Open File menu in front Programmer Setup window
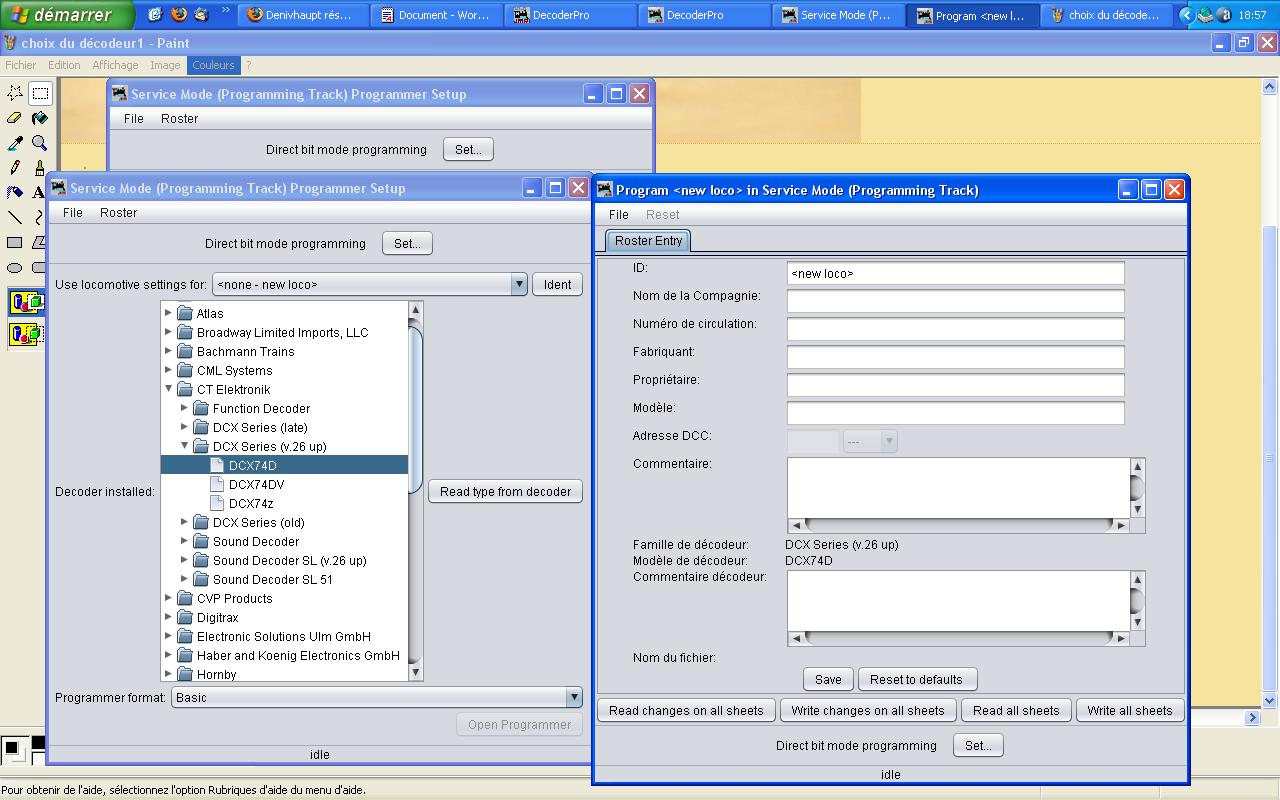Image resolution: width=1280 pixels, height=800 pixels. (x=73, y=212)
